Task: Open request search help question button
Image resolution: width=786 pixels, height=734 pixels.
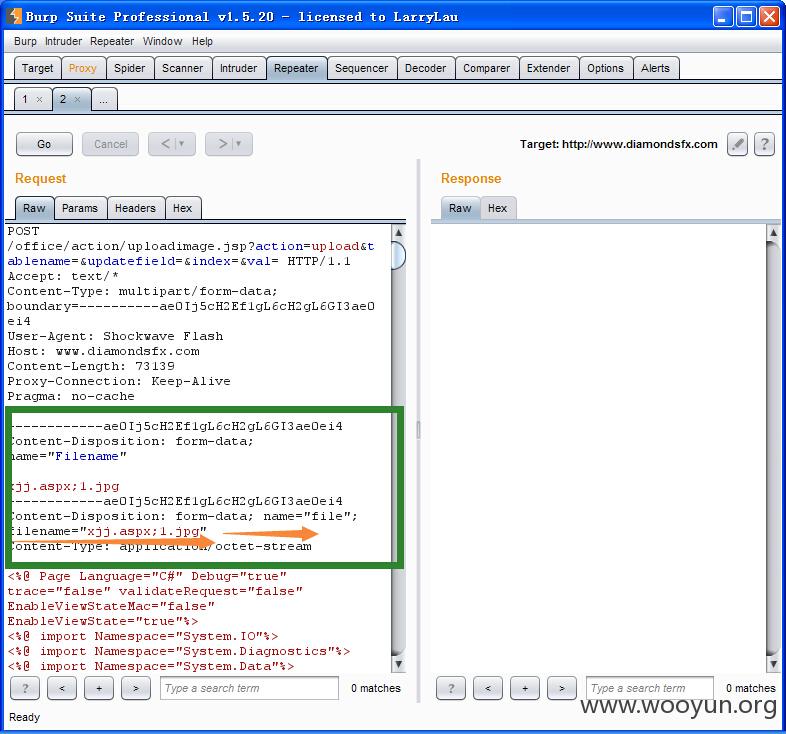Action: point(25,688)
